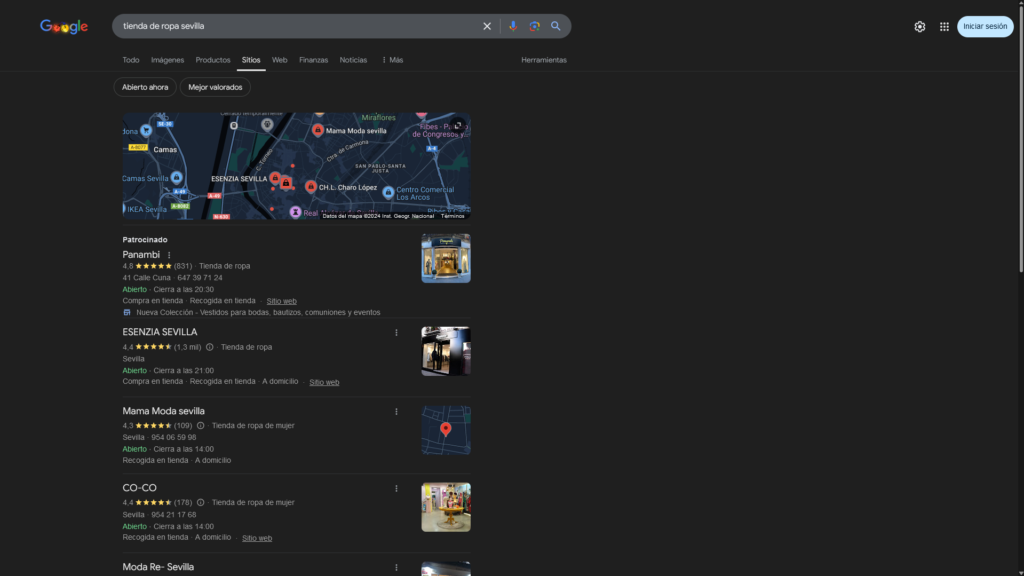Image resolution: width=1024 pixels, height=576 pixels.
Task: Open more options for Mama Moda sevilla
Action: pos(396,412)
